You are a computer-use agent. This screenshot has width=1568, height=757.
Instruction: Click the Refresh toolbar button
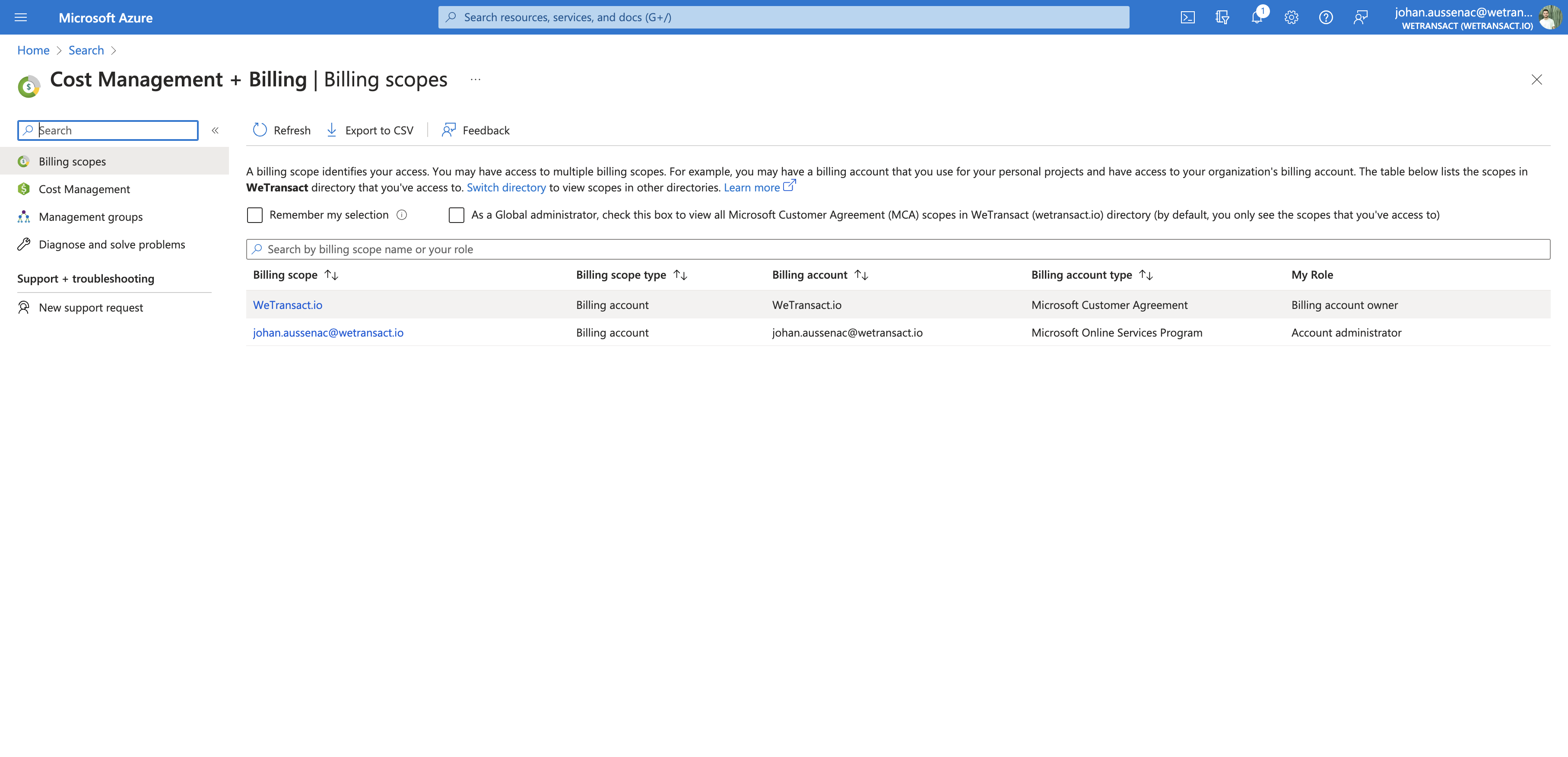pos(281,130)
